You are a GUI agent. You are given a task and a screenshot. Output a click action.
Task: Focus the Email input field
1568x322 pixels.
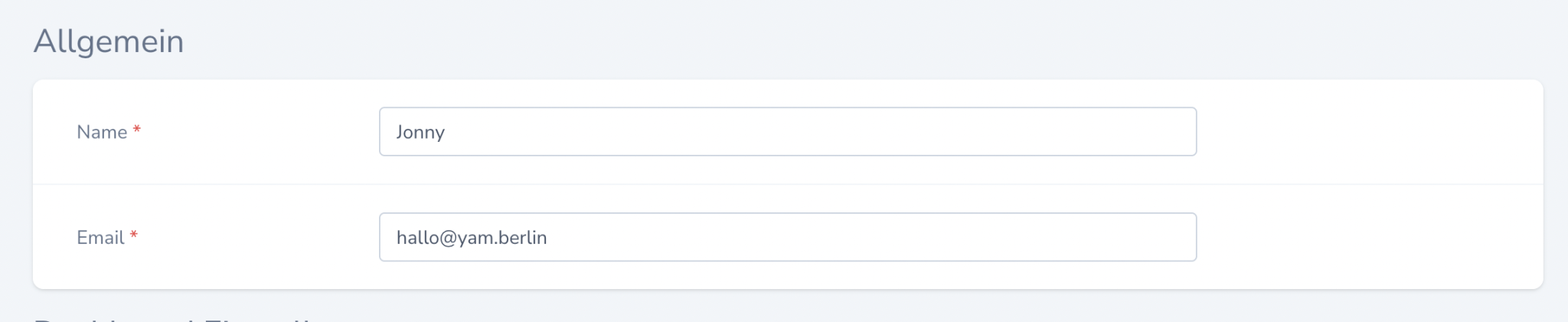[x=787, y=238]
